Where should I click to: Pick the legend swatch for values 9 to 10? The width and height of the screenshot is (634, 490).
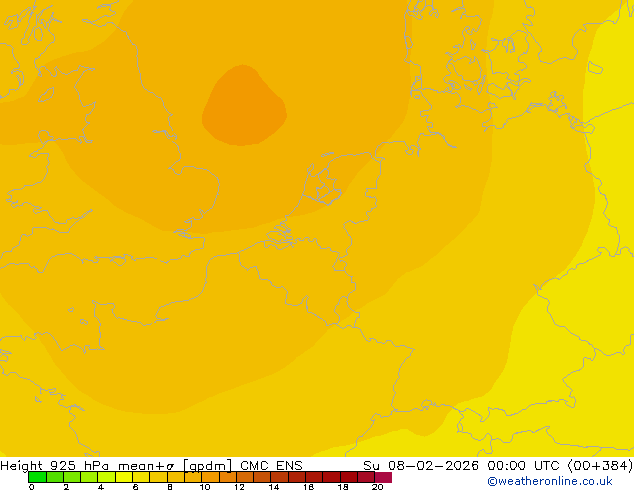193,477
